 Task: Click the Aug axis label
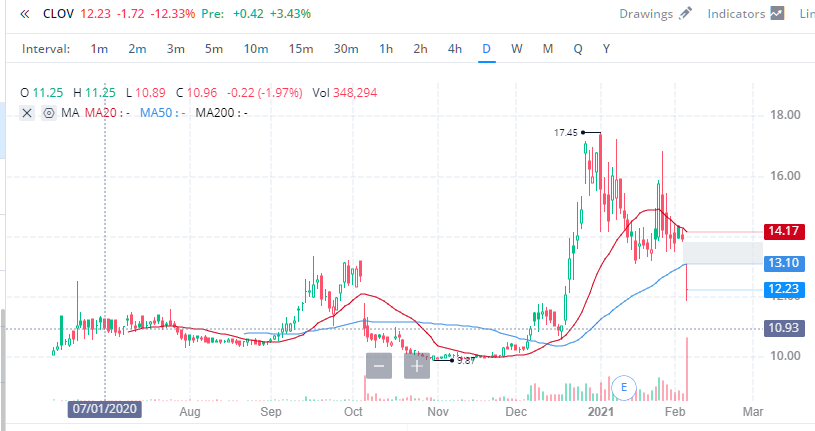tap(190, 412)
